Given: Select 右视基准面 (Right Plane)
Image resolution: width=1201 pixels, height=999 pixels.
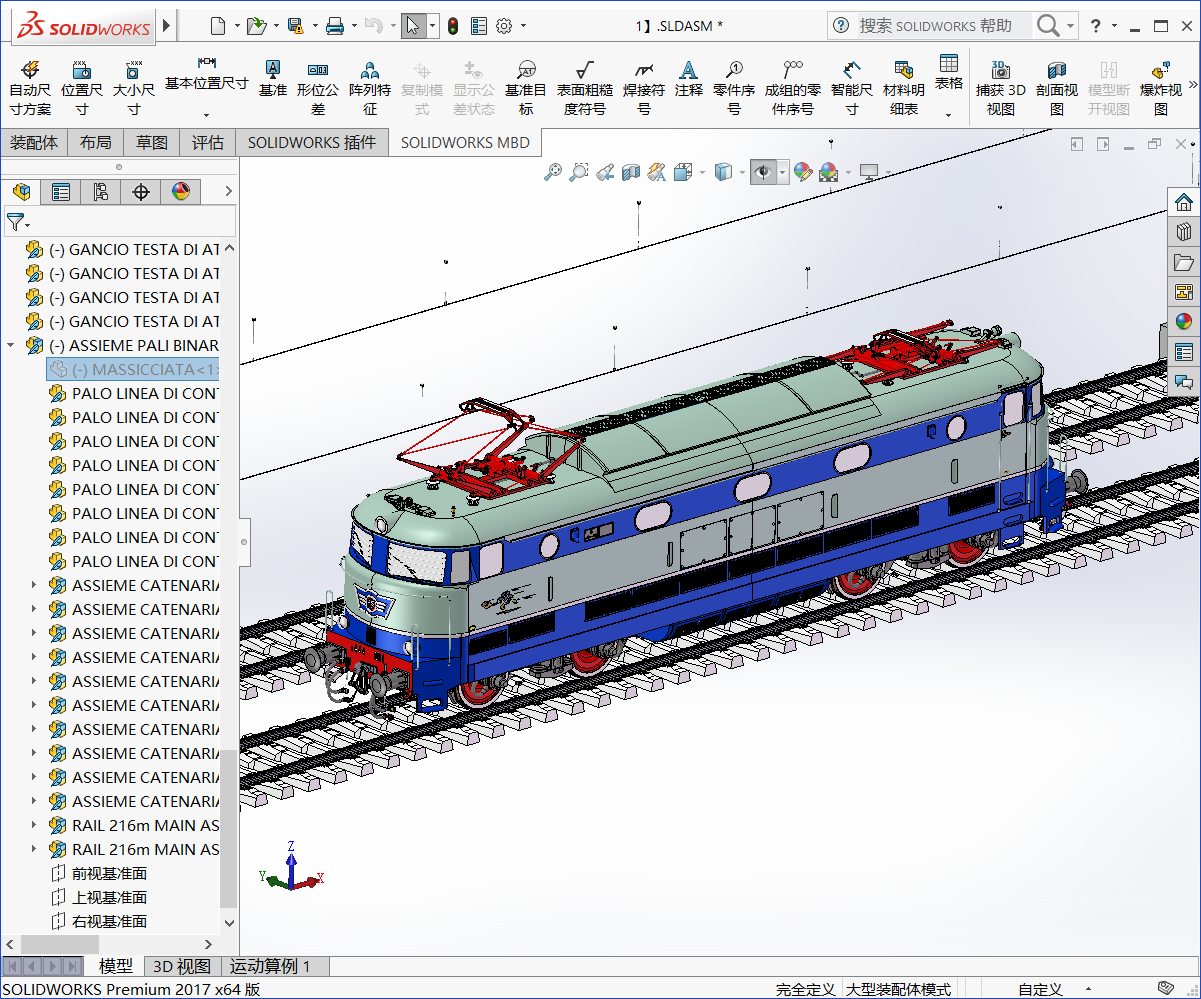Looking at the screenshot, I should (x=99, y=921).
